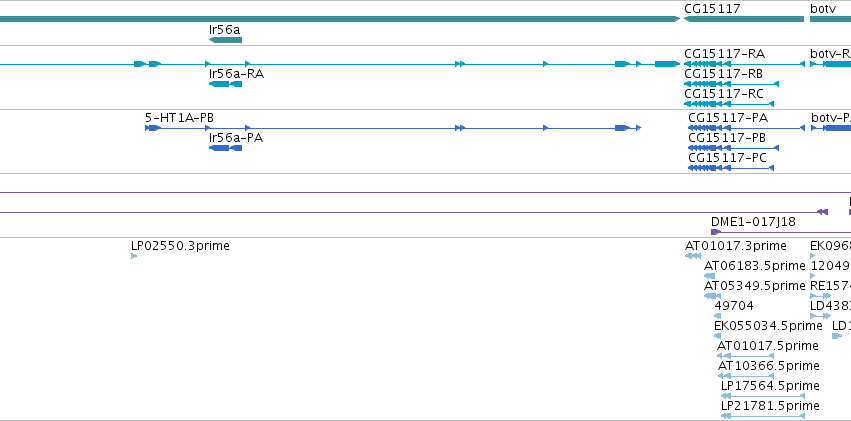
Task: Select the CG15117 teal gene bar
Action: (744, 19)
